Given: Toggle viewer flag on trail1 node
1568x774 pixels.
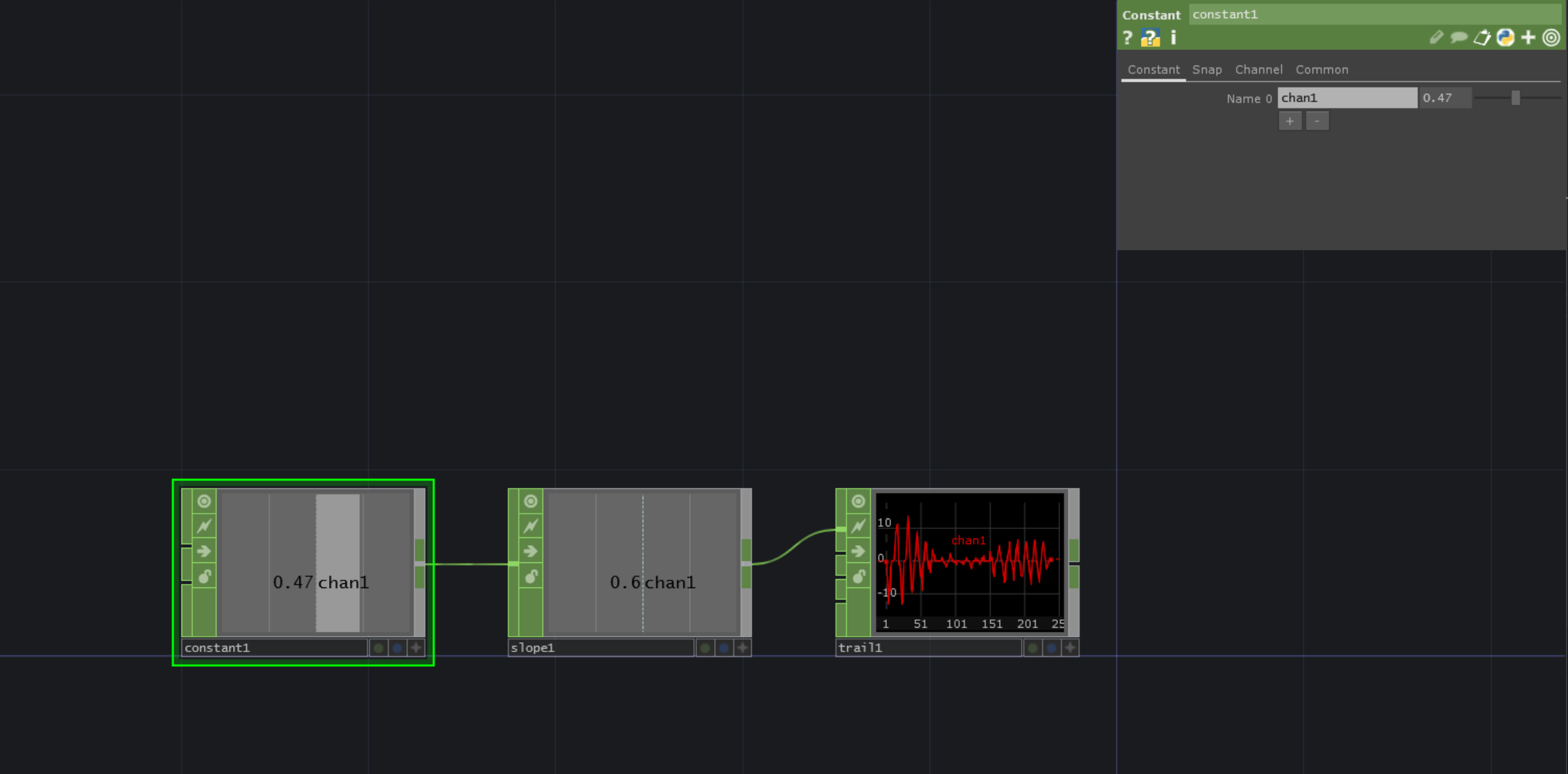Looking at the screenshot, I should 858,501.
